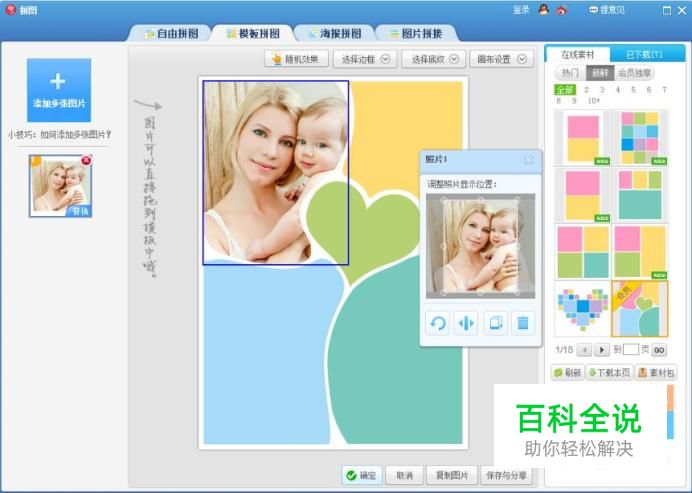This screenshot has width=692, height=493.
Task: Choose the four-square pink yellow green teal template
Action: click(583, 252)
